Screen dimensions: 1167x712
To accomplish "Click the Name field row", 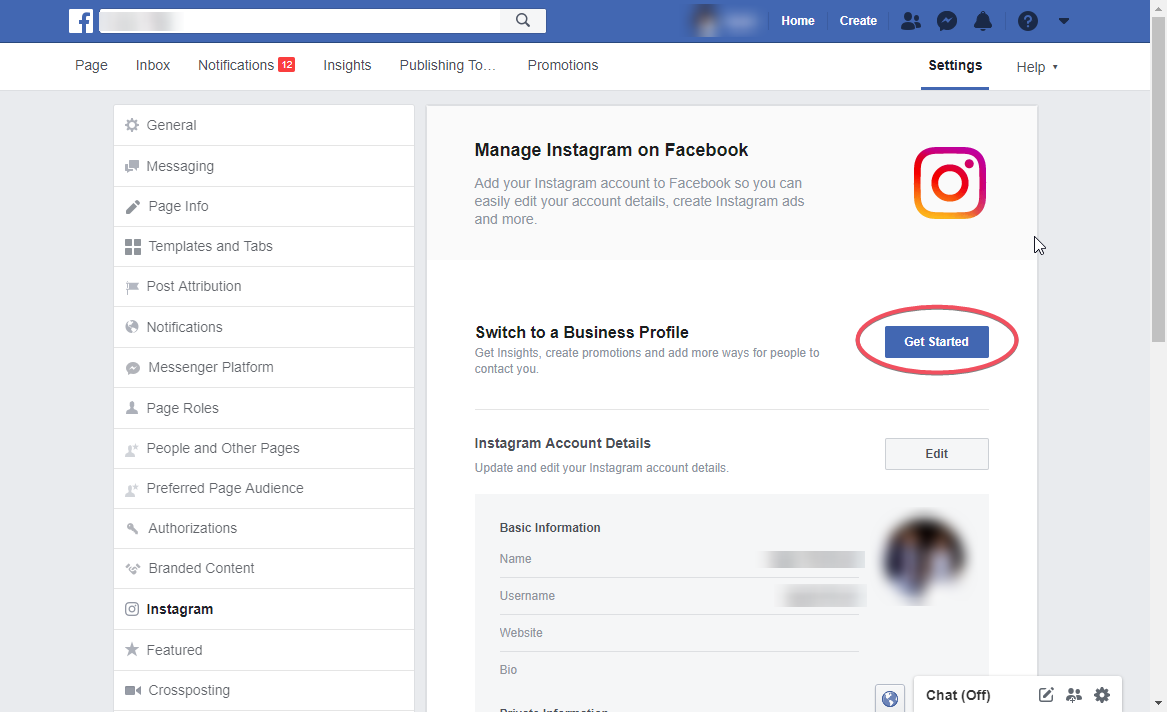I will pyautogui.click(x=679, y=559).
